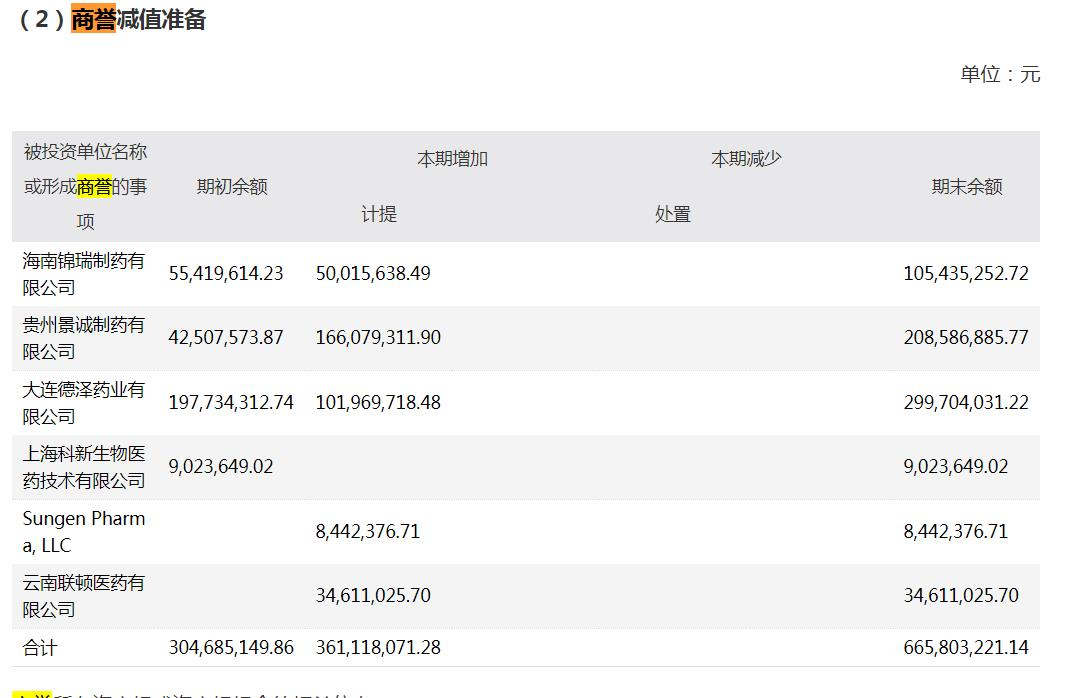Click the unit label 单位：元
1070x698 pixels.
coord(1000,74)
